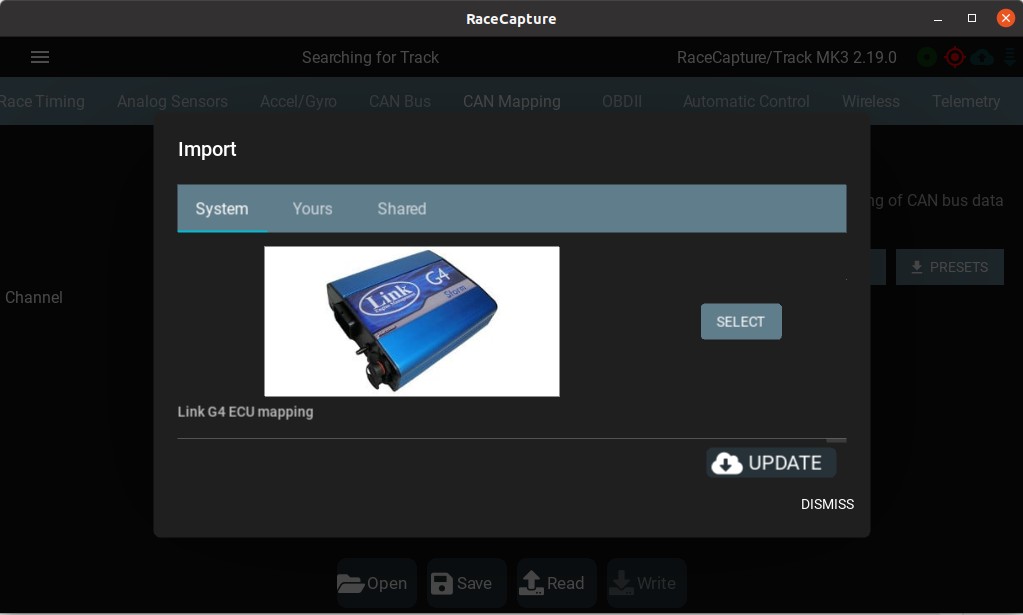Screen dimensions: 1023x615
Task: Open the Accel/Gyro section
Action: [298, 102]
